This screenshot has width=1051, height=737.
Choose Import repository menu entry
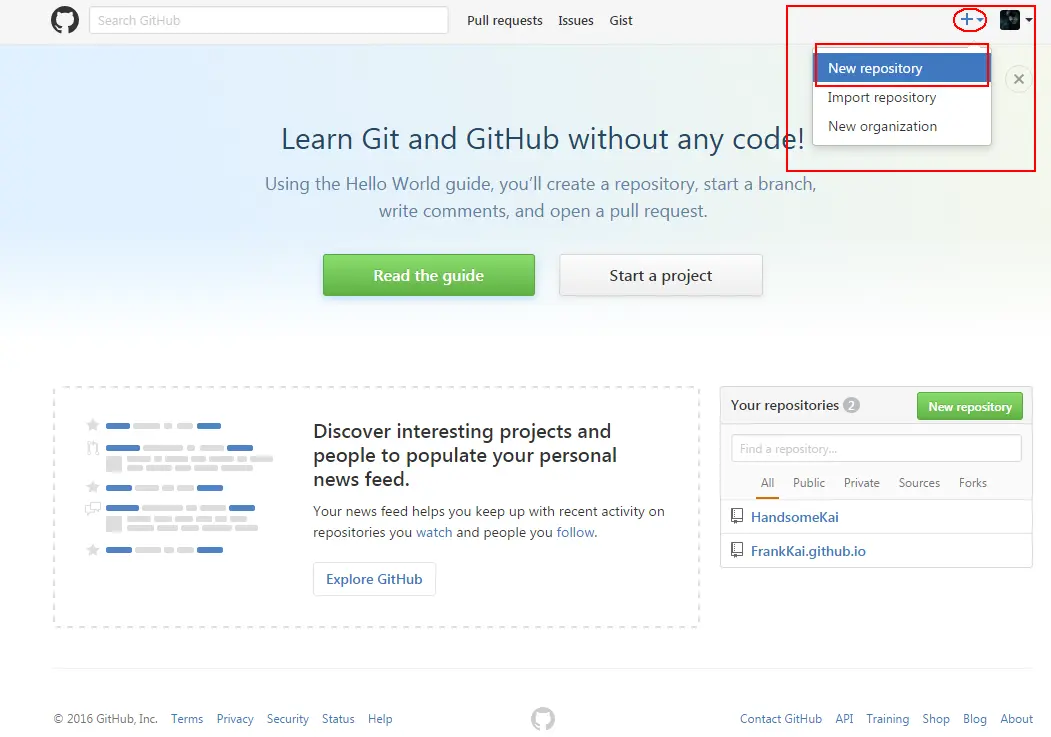point(902,98)
